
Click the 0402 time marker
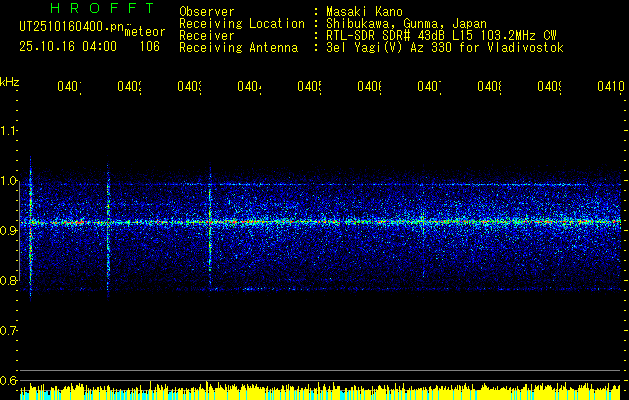pos(130,86)
